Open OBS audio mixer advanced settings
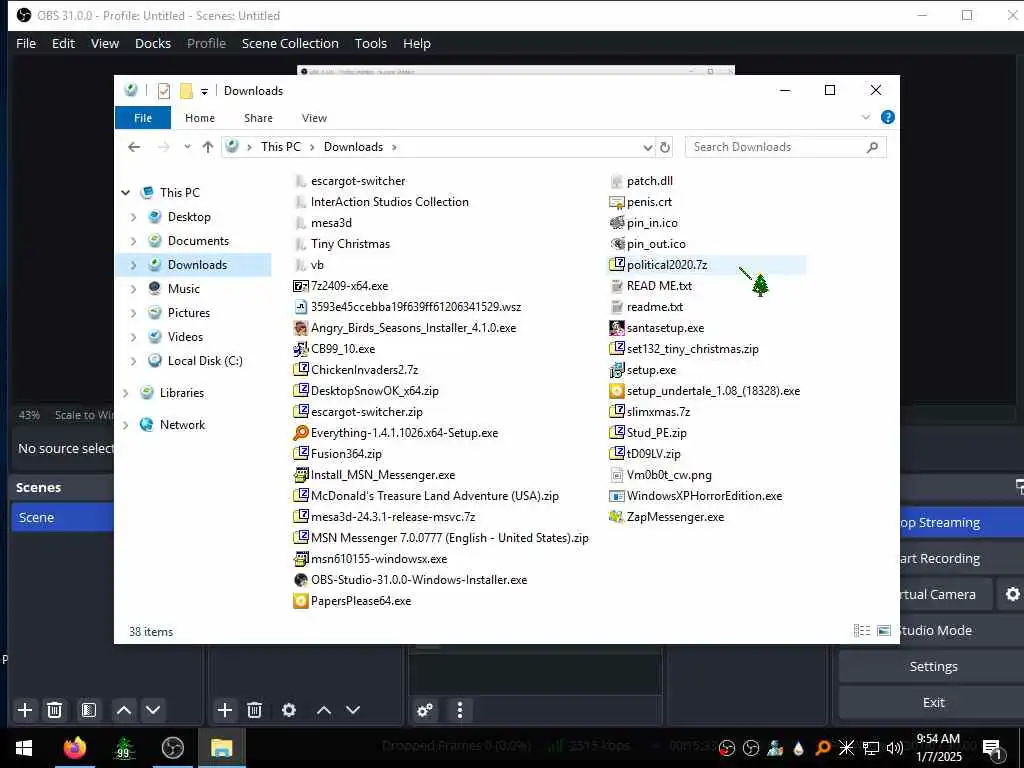 coord(425,710)
